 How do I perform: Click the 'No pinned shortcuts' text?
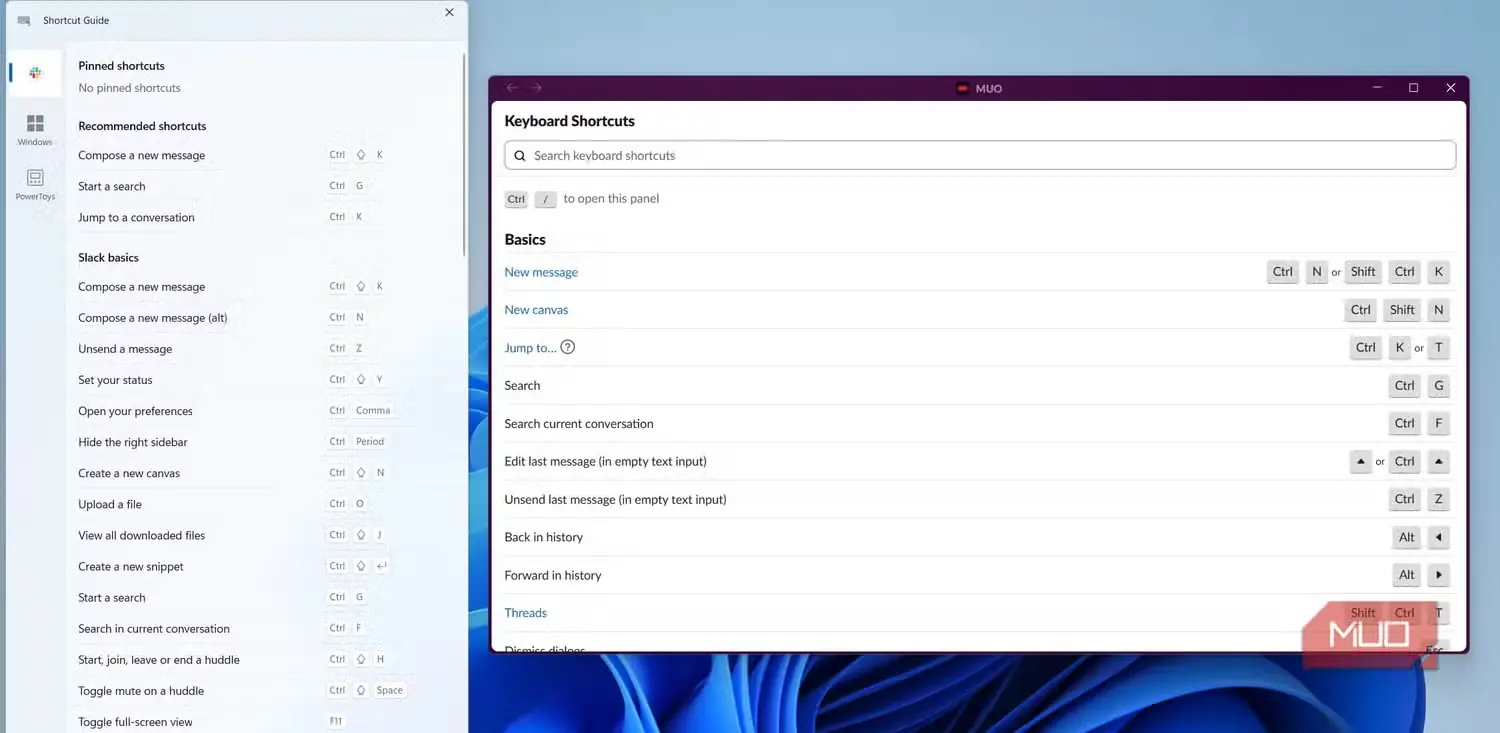click(129, 88)
